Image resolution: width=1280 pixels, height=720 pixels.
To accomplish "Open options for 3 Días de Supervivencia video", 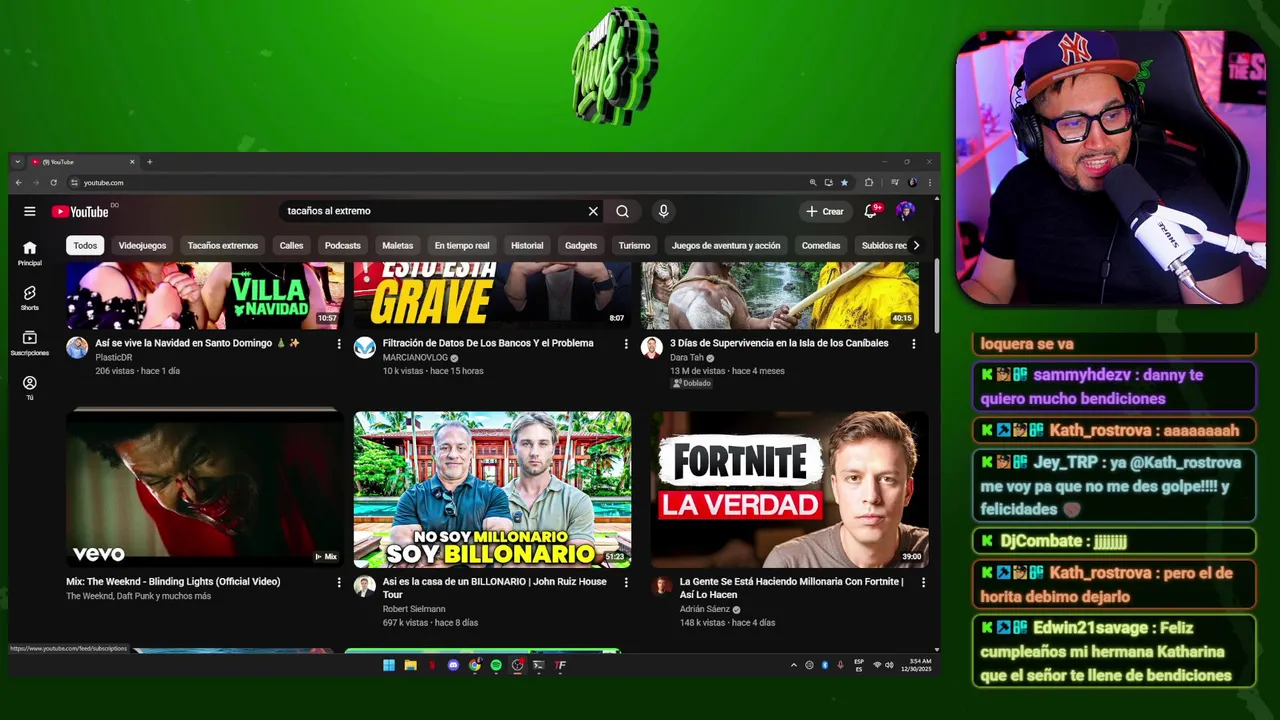I will tap(913, 344).
